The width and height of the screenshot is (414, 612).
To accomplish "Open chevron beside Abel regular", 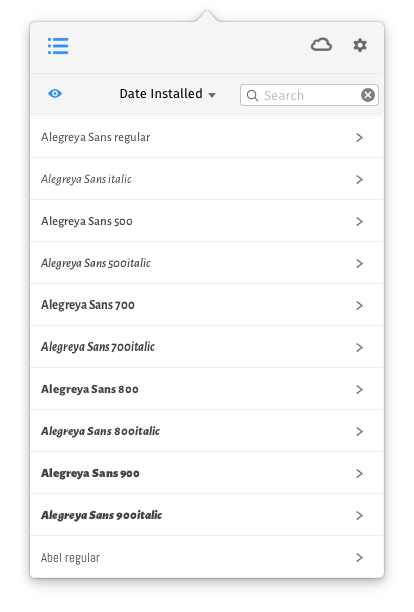I will pyautogui.click(x=359, y=557).
